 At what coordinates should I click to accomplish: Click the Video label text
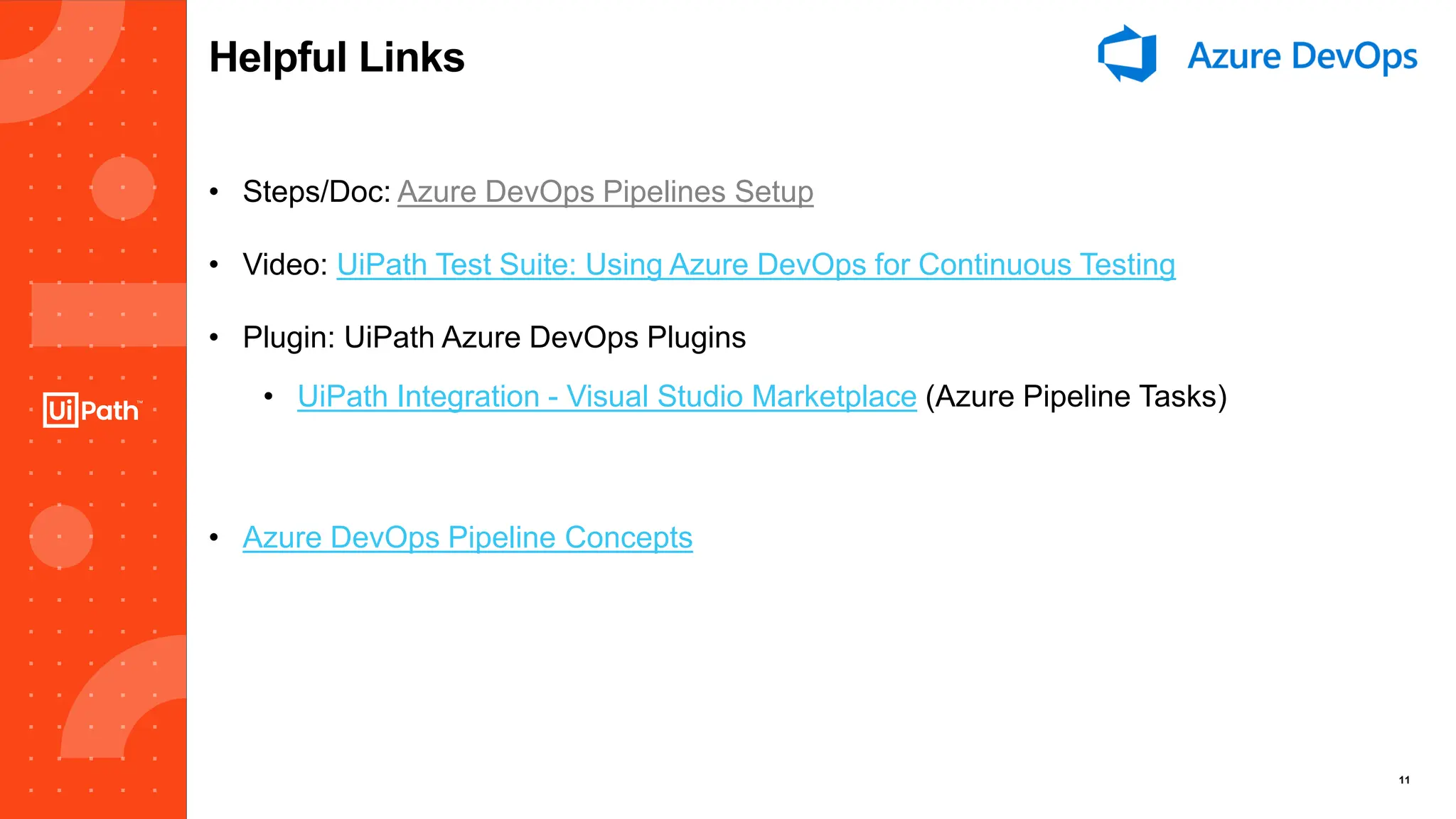(x=284, y=264)
